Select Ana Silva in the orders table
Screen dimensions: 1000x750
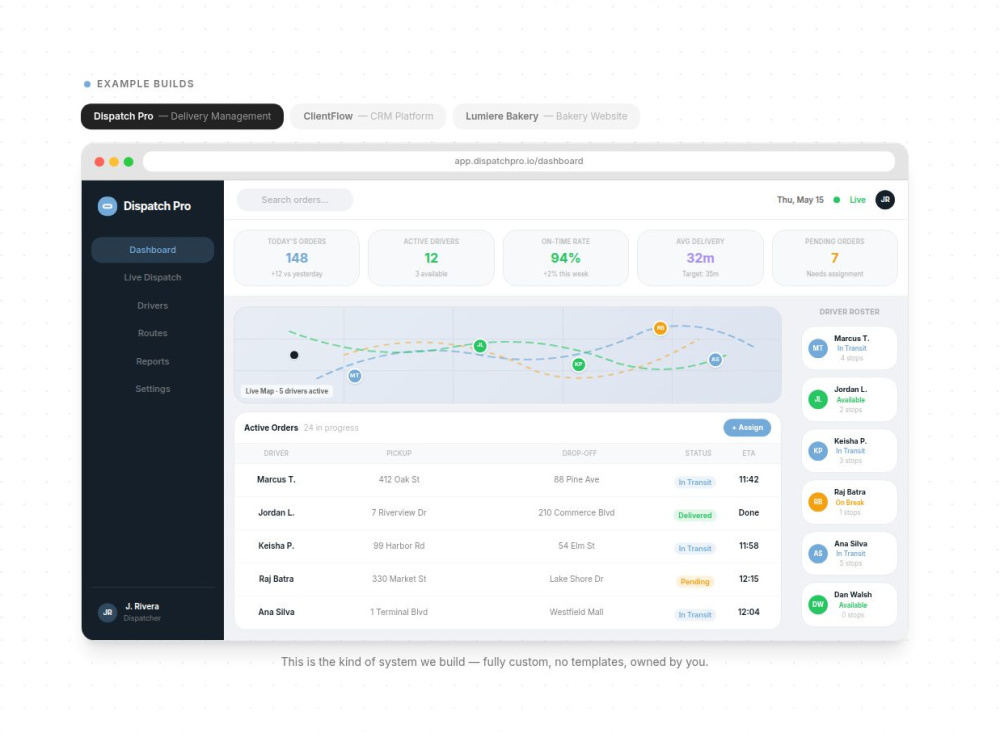[276, 612]
